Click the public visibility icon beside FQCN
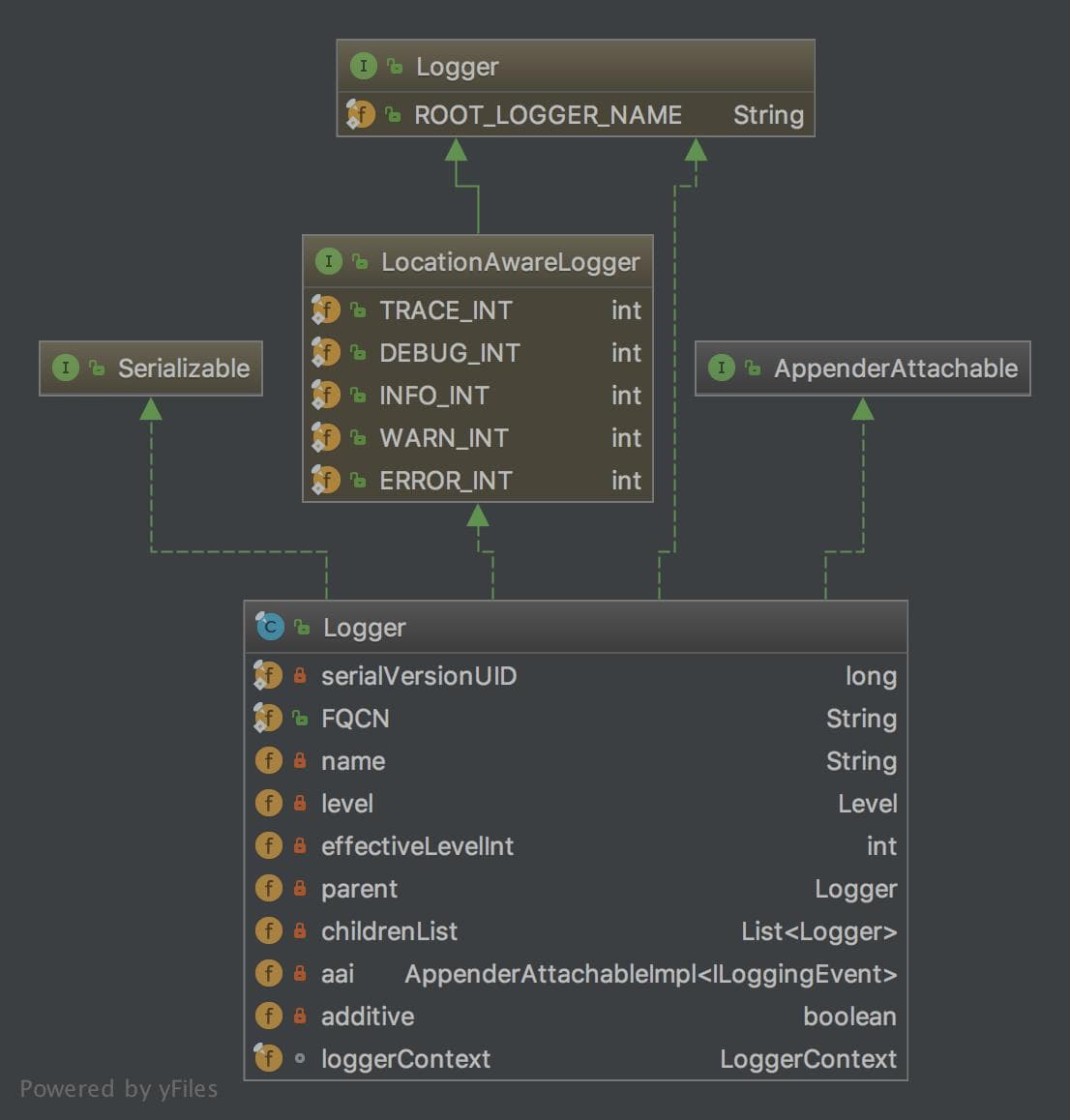This screenshot has height=1120, width=1070. (x=300, y=719)
